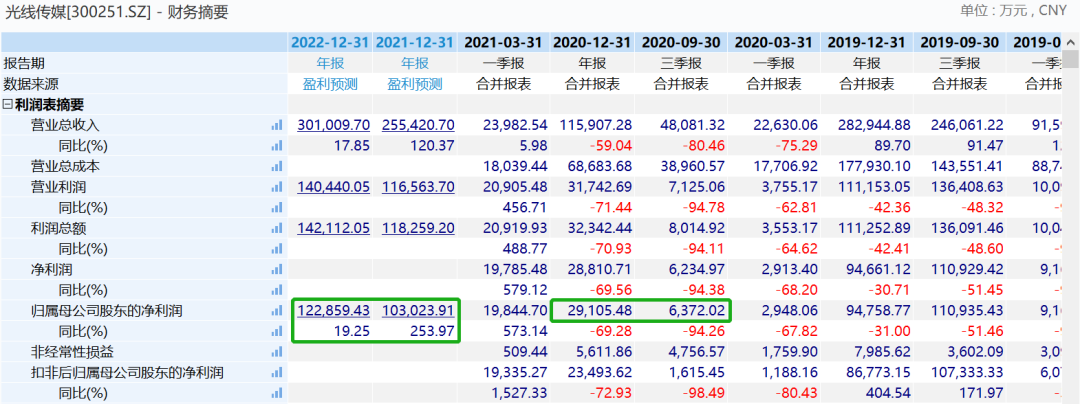This screenshot has width=1080, height=404.
Task: Click 三季报 under 2020-09-30 column
Action: [x=681, y=63]
